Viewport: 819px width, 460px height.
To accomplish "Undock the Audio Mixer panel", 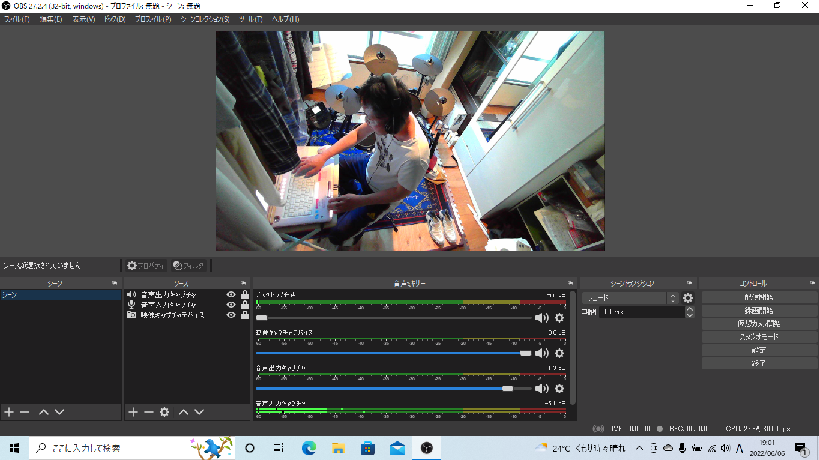I will pos(570,284).
